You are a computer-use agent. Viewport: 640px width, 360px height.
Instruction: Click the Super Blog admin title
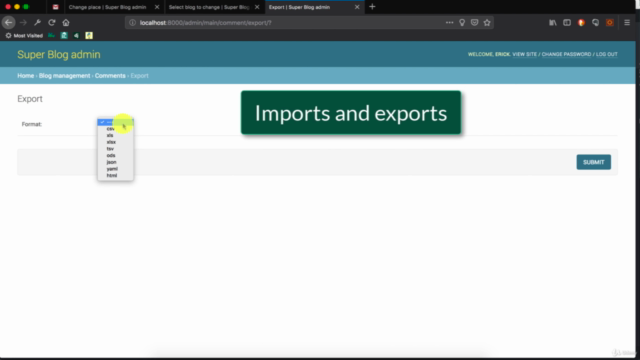[59, 54]
